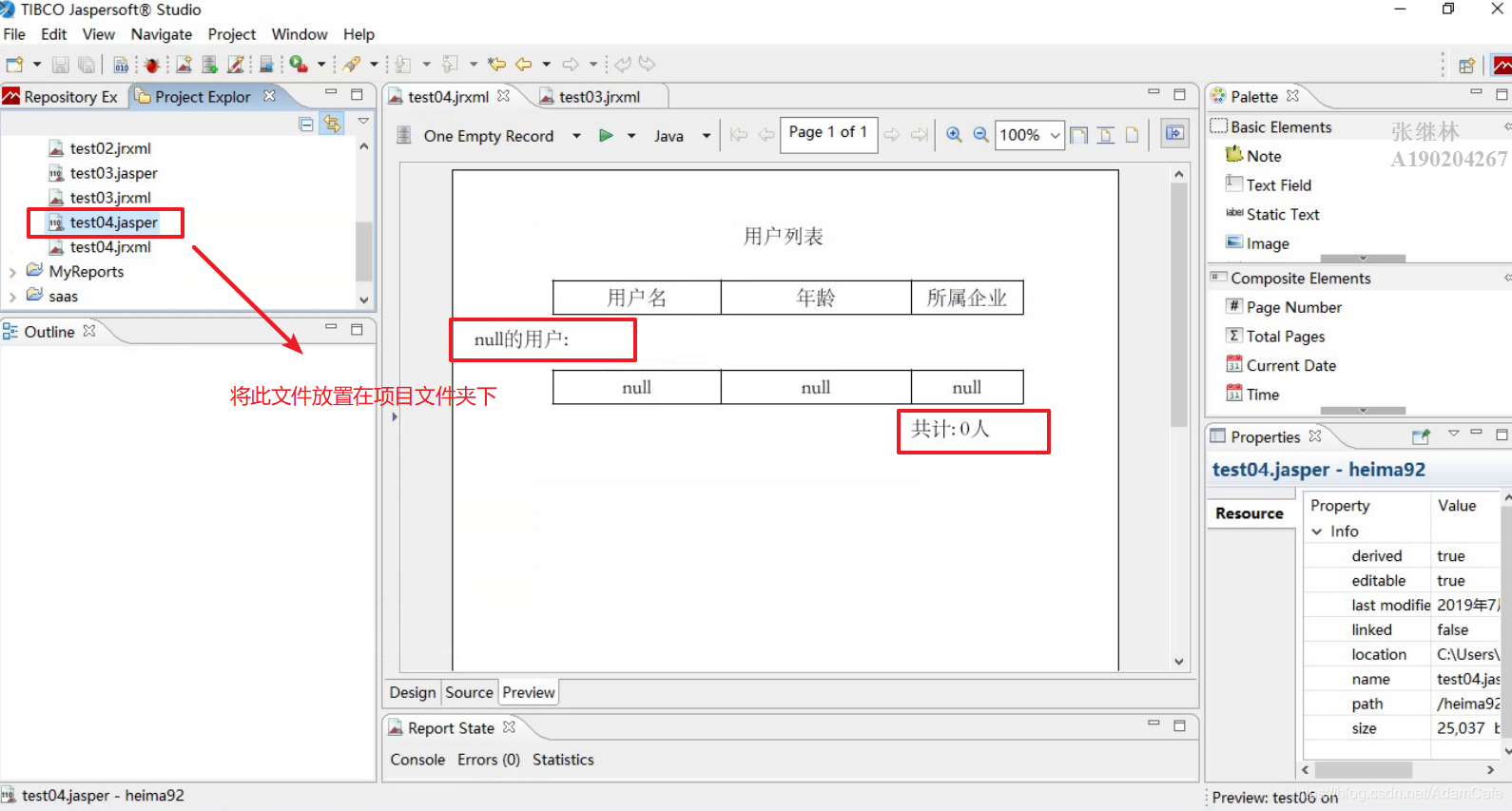The width and height of the screenshot is (1512, 811).
Task: Click the New wizard icon in main toolbar
Action: pyautogui.click(x=14, y=65)
